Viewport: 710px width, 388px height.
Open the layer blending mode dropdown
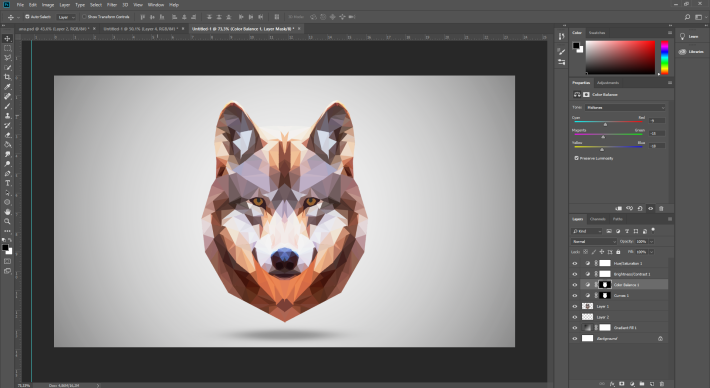(x=594, y=241)
